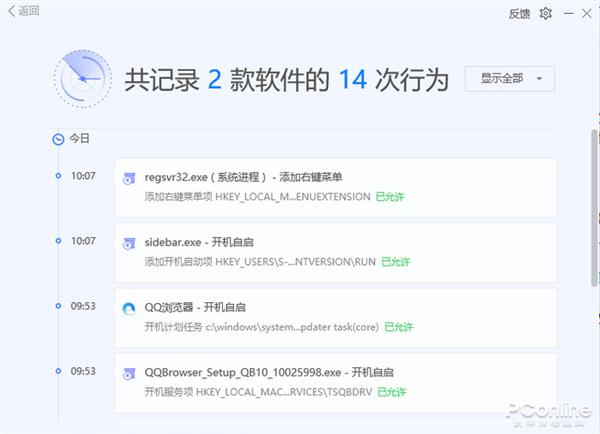Viewport: 600px width, 434px height.
Task: Expand the 显示全部 filter dropdown
Action: (x=510, y=78)
